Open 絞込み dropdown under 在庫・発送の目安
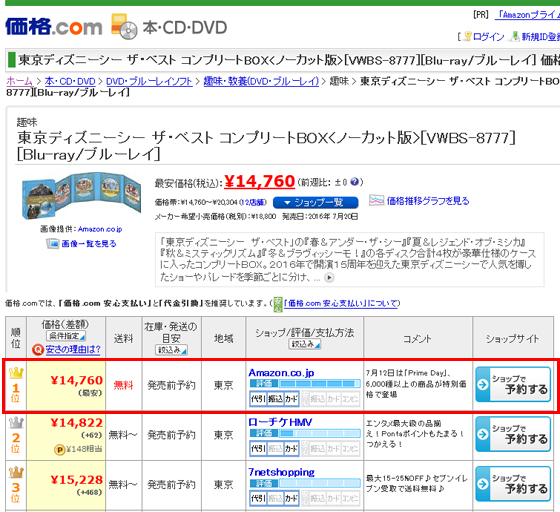560x512 pixels. pyautogui.click(x=171, y=350)
